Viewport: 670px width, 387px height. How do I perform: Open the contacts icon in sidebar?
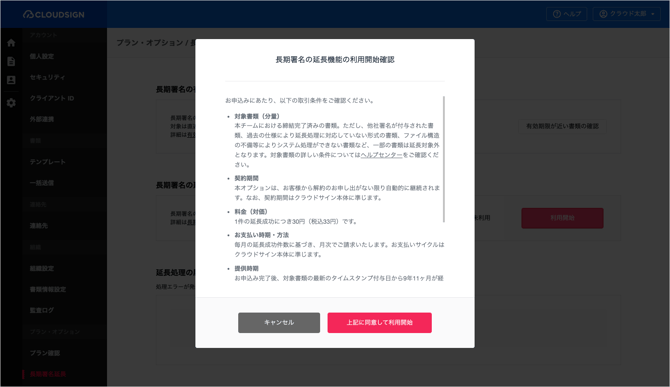click(11, 80)
